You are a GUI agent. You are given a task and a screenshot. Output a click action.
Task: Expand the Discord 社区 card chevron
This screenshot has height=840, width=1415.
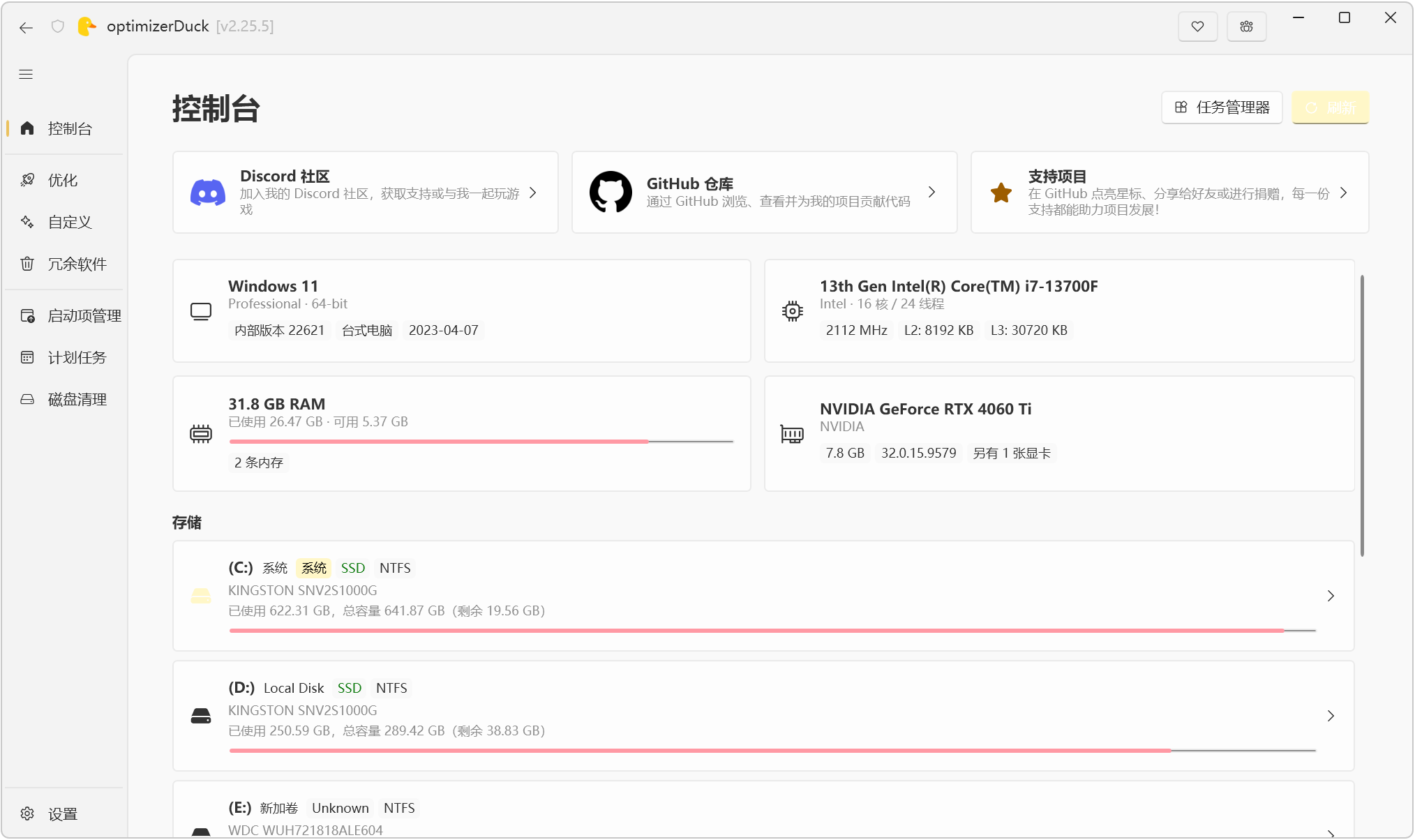click(533, 193)
